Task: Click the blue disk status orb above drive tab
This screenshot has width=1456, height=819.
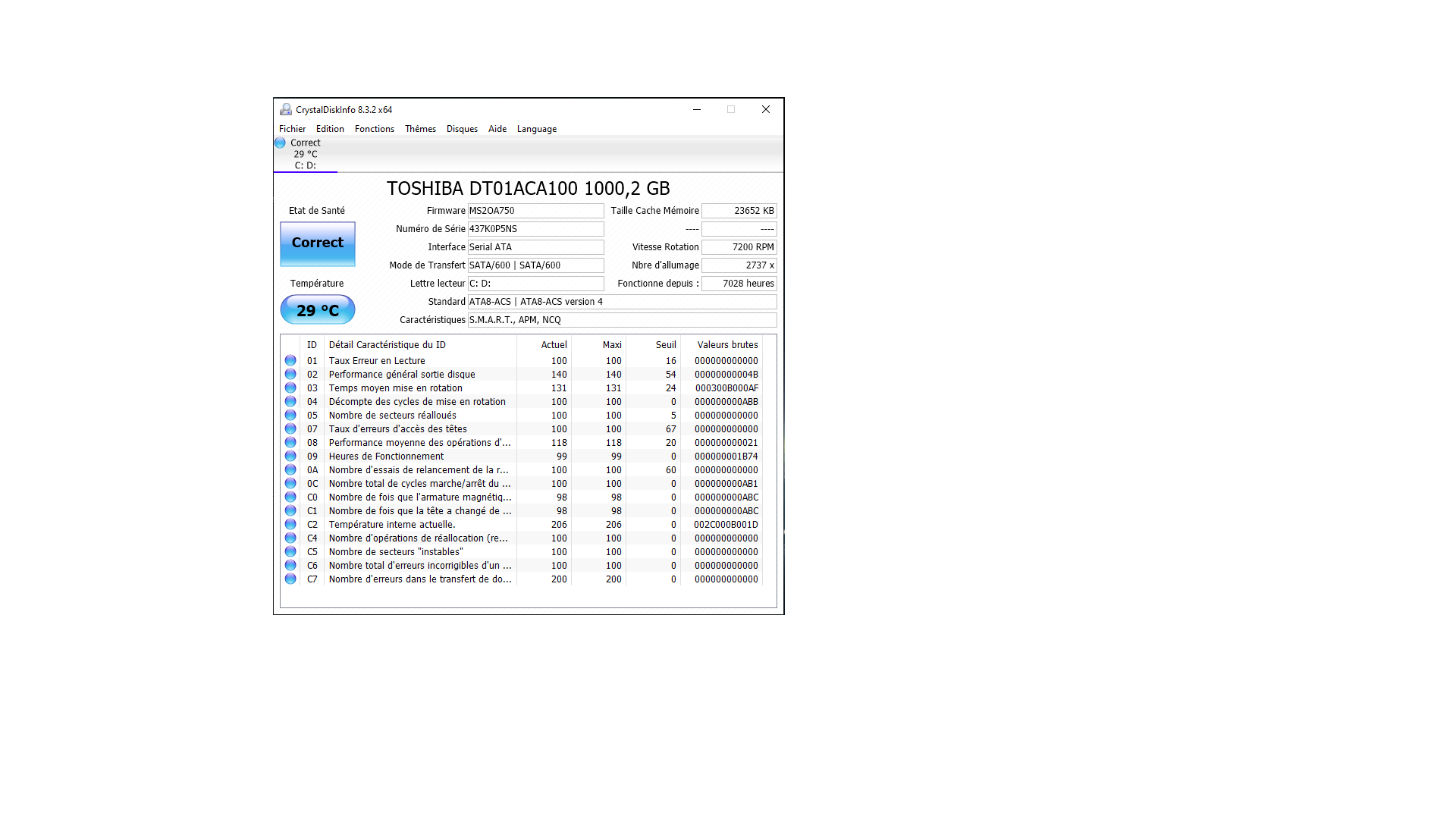Action: coord(281,143)
